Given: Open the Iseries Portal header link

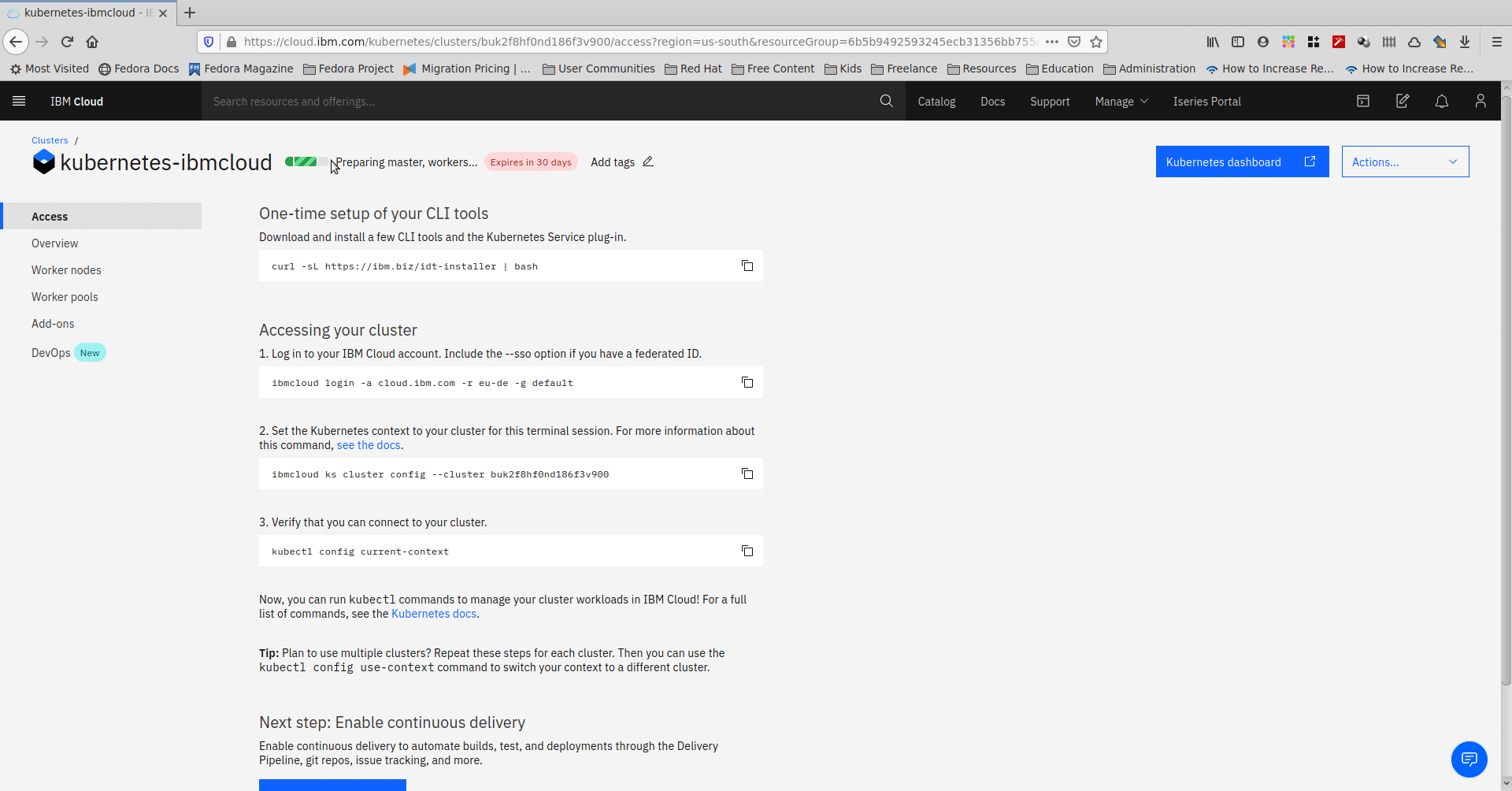Looking at the screenshot, I should [x=1206, y=101].
